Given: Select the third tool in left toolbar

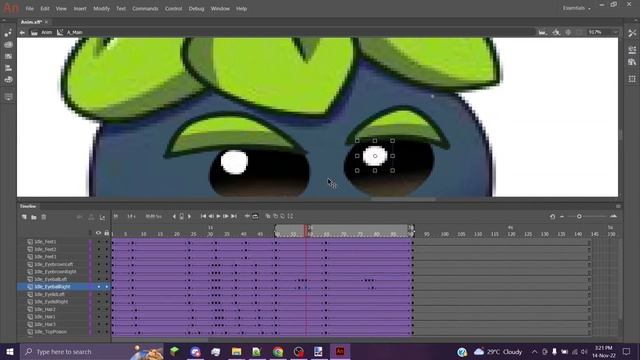Looking at the screenshot, I should [8, 56].
